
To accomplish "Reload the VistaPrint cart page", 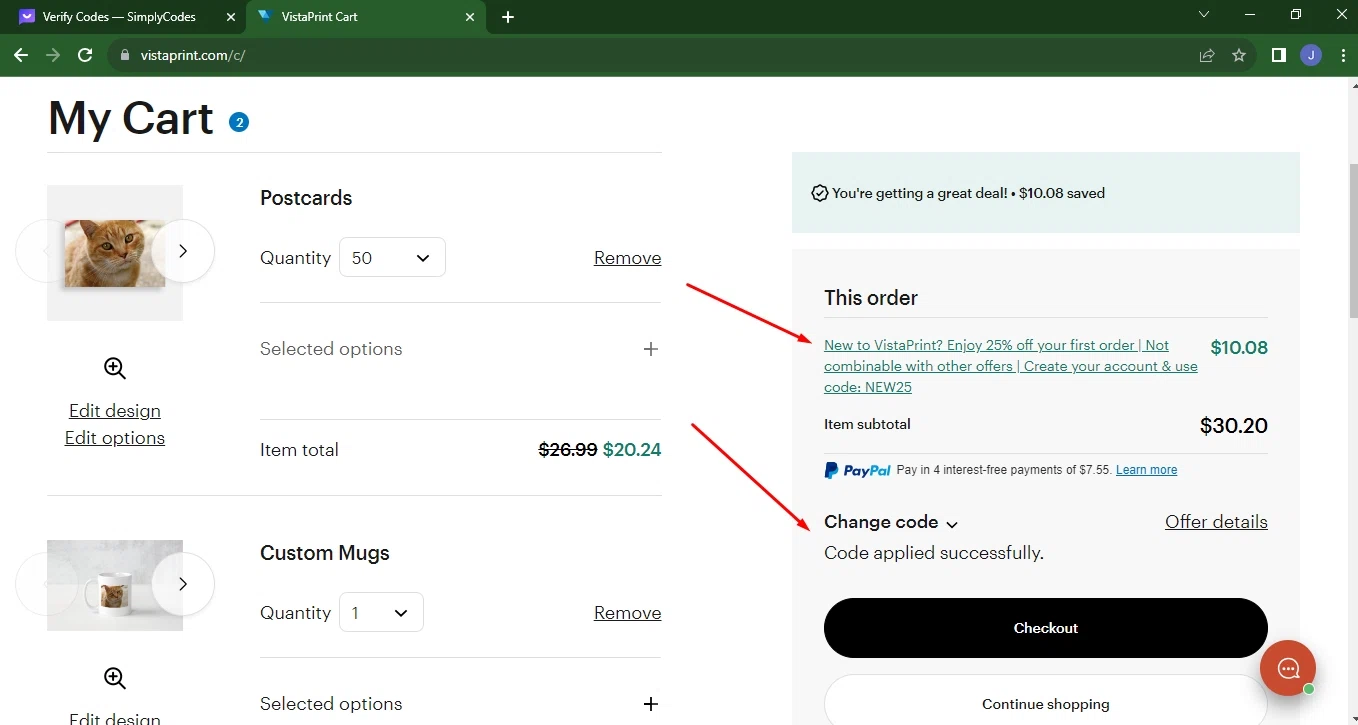I will click(x=85, y=55).
